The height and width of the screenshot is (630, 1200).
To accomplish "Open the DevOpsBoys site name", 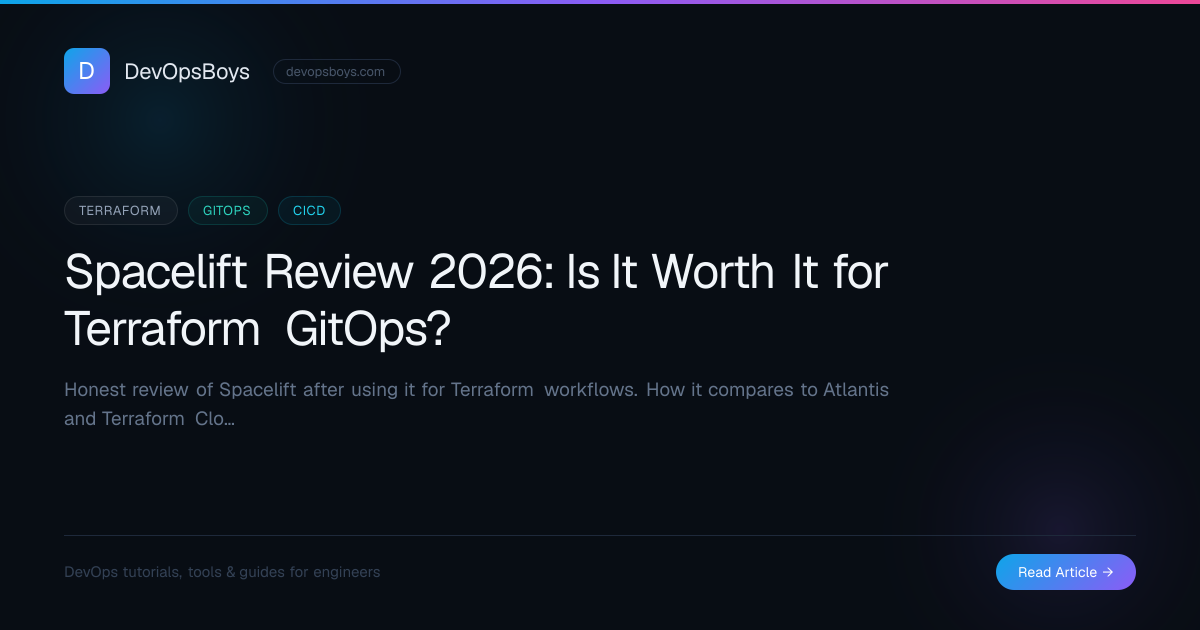I will tap(187, 72).
